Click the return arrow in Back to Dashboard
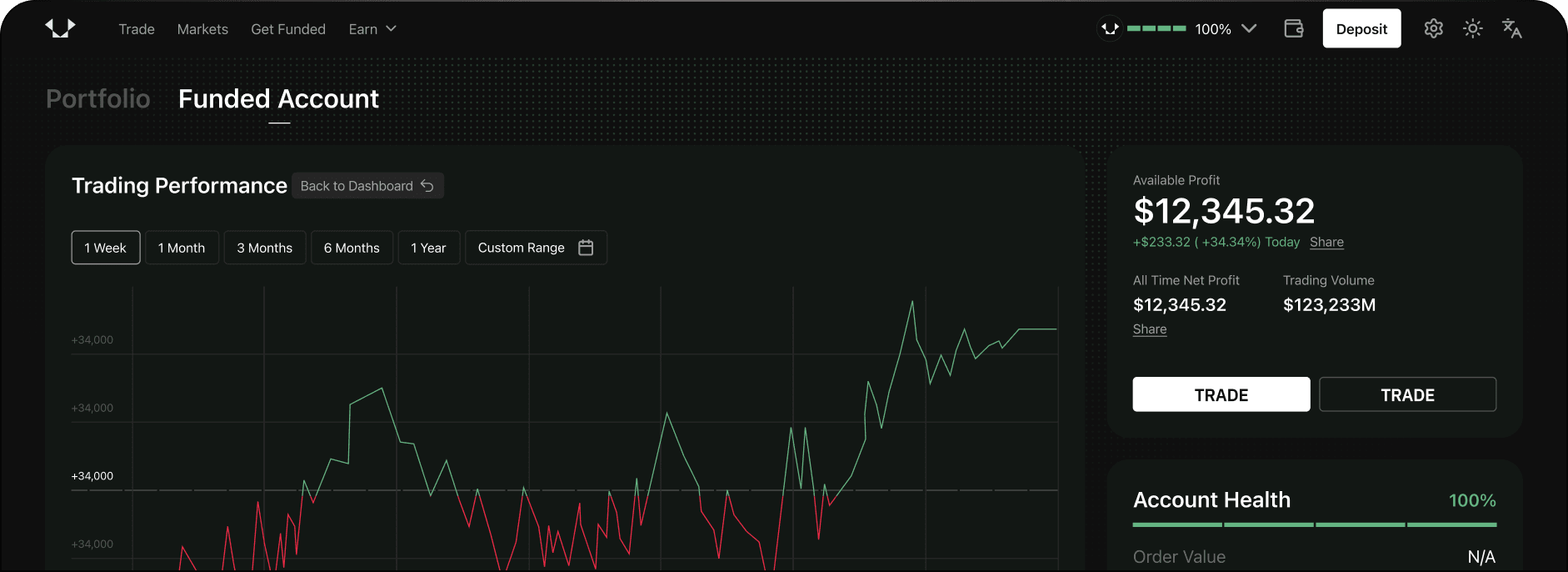The width and height of the screenshot is (1568, 572). (427, 186)
